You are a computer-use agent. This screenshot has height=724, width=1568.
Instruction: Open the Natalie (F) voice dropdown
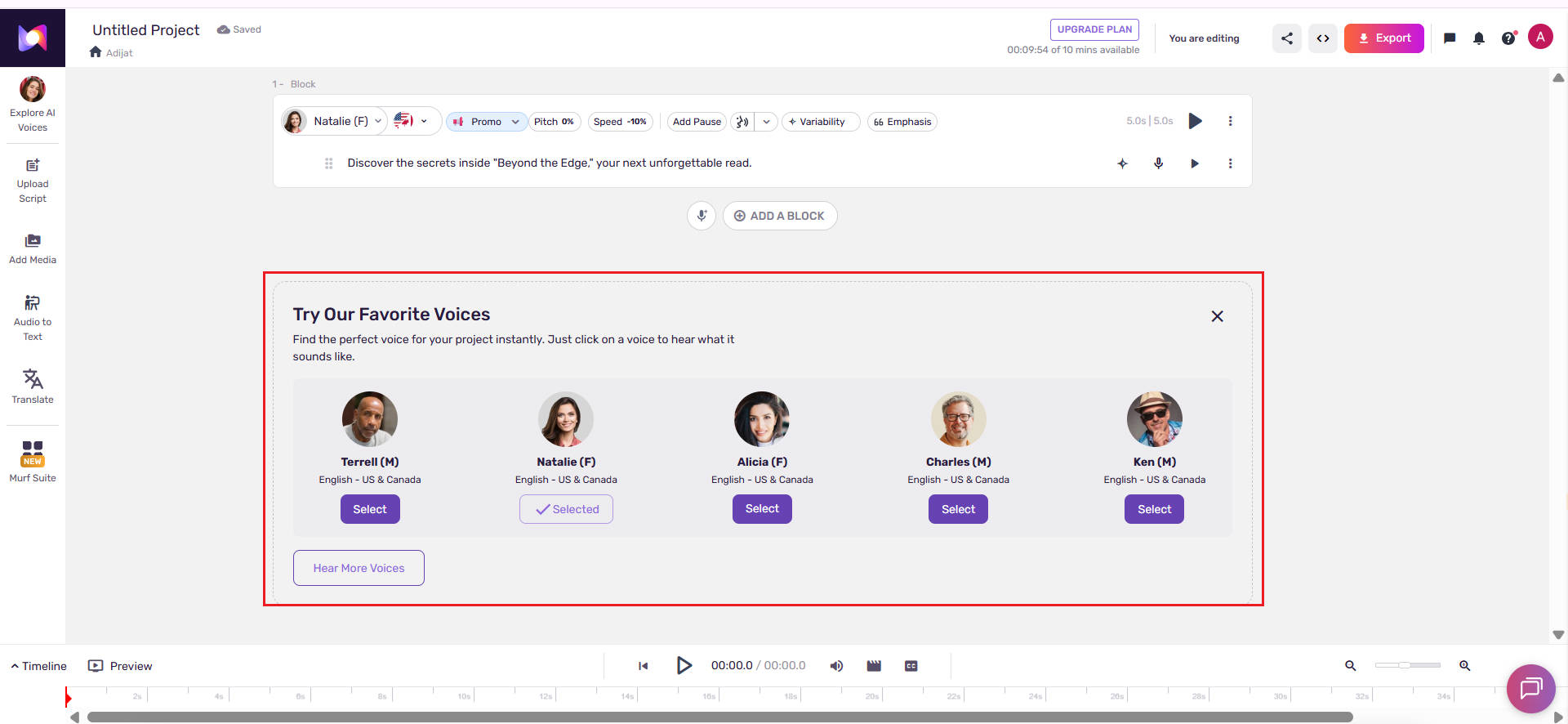click(x=333, y=121)
